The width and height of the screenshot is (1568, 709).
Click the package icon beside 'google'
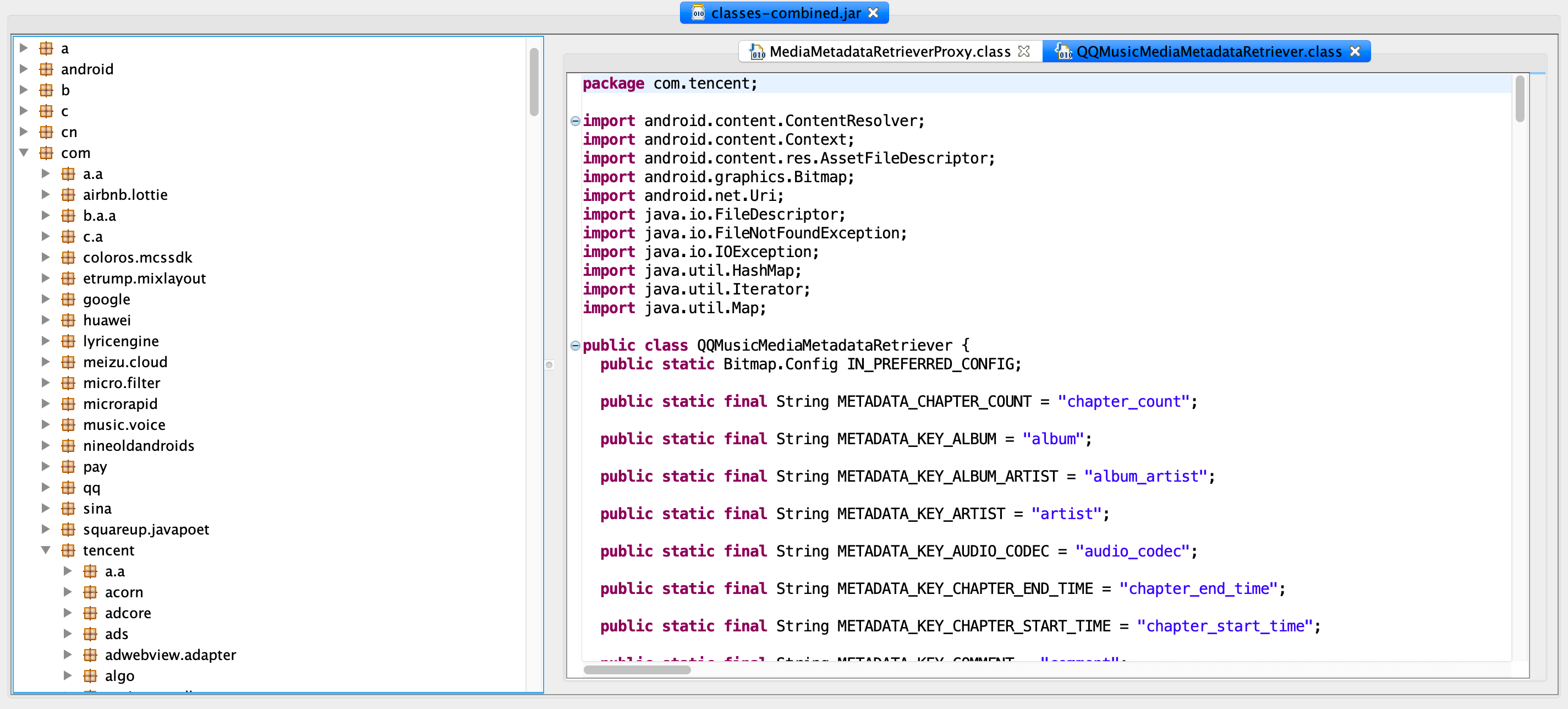point(68,299)
